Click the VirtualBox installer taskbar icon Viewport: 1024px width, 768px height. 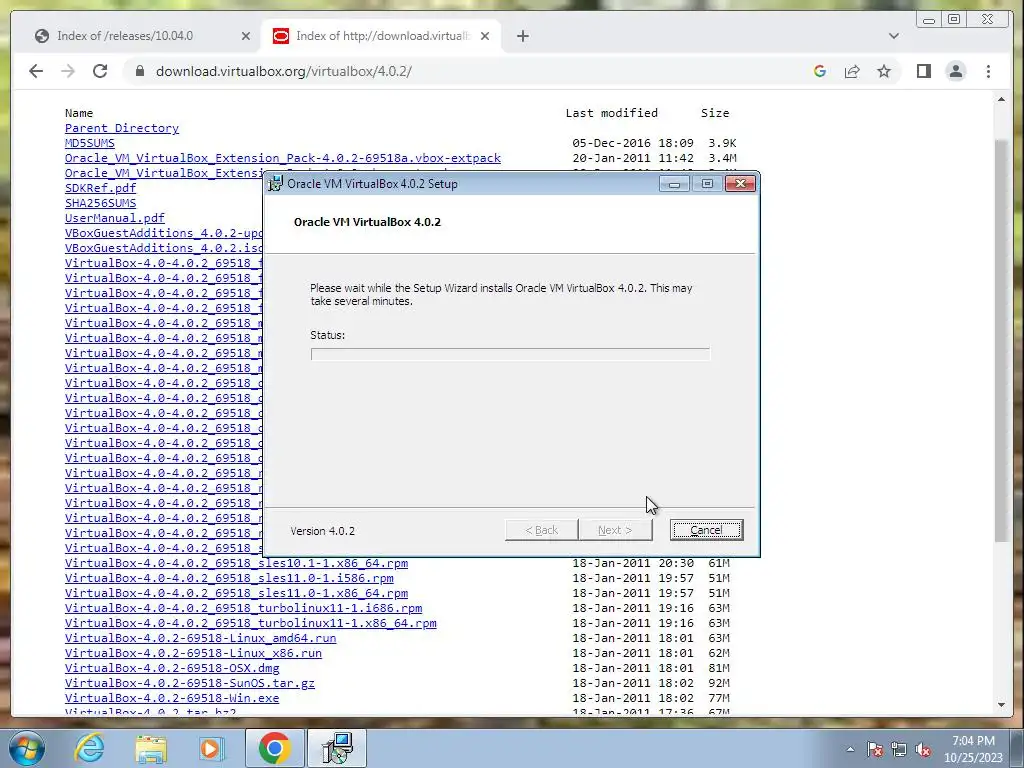pyautogui.click(x=337, y=748)
